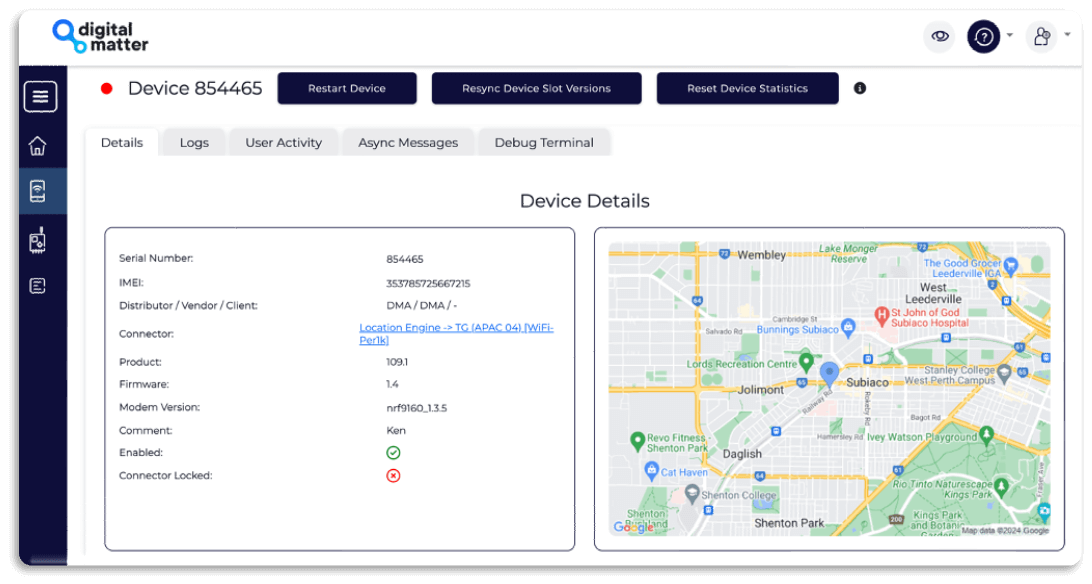This screenshot has width=1092, height=584.
Task: Click the Restart Device button
Action: tap(347, 88)
